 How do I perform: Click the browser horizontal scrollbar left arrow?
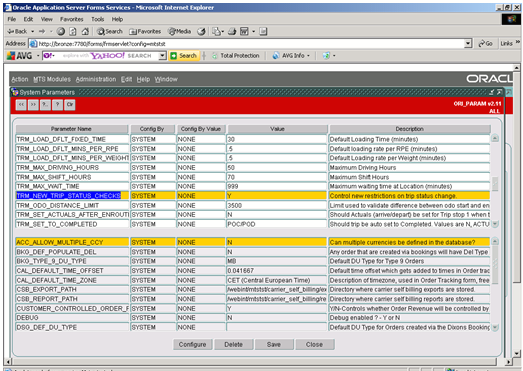coord(8,361)
